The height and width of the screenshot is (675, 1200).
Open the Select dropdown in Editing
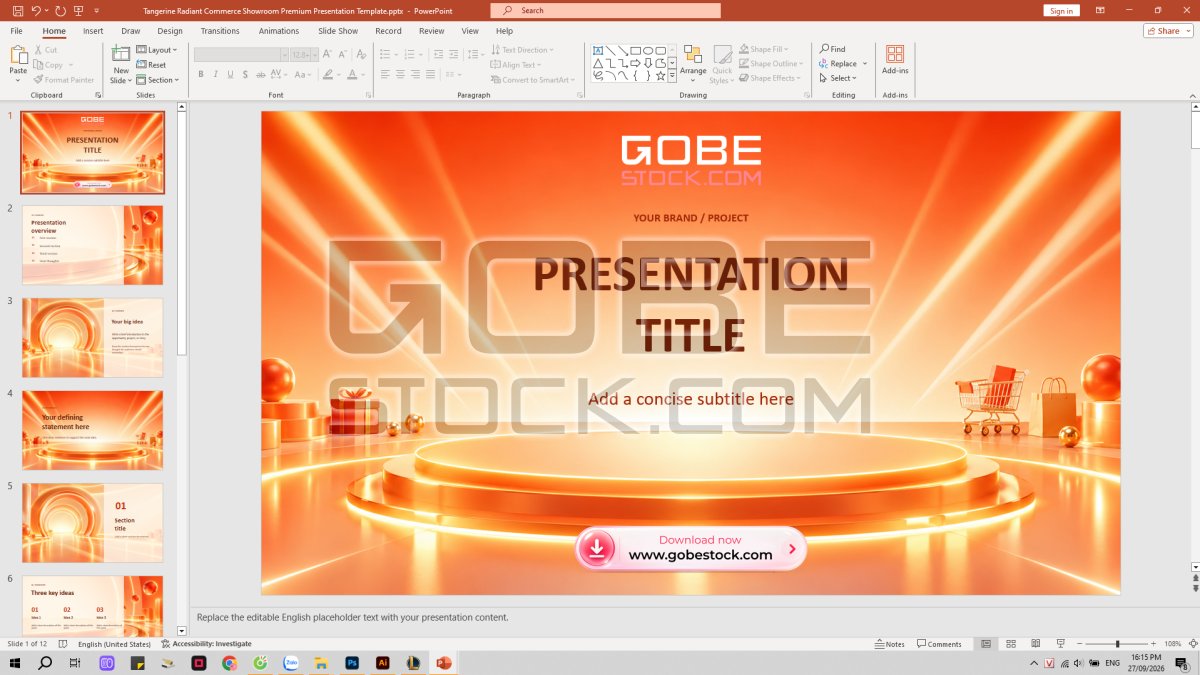coord(838,78)
